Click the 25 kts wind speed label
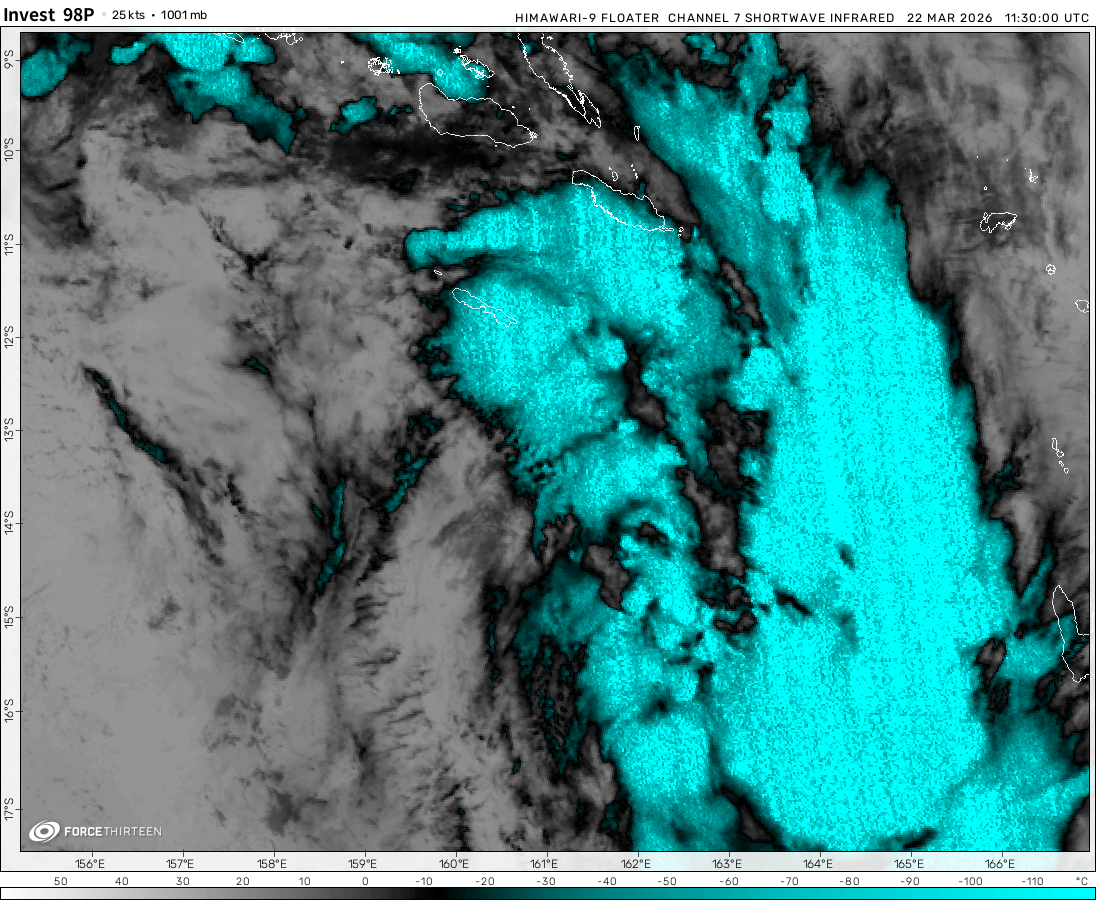 pyautogui.click(x=130, y=15)
